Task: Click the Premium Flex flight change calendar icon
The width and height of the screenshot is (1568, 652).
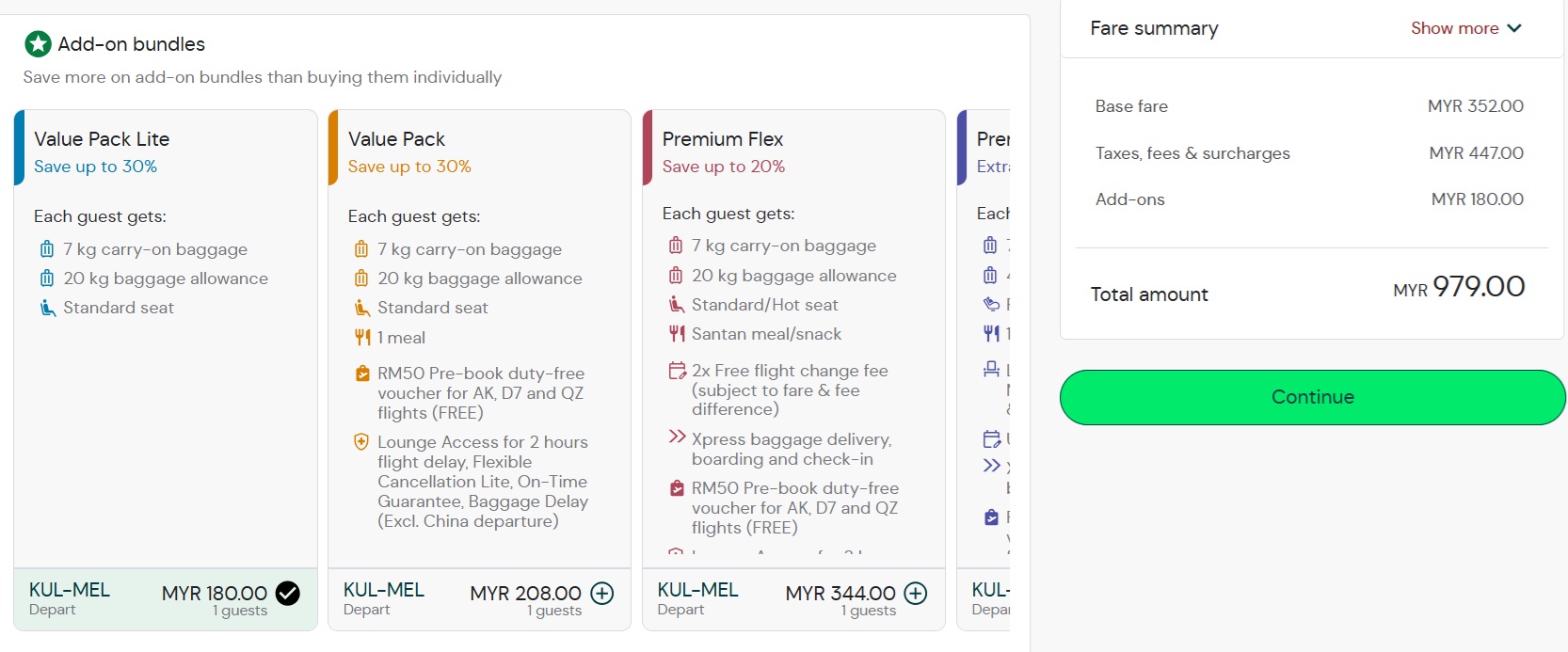Action: point(677,371)
